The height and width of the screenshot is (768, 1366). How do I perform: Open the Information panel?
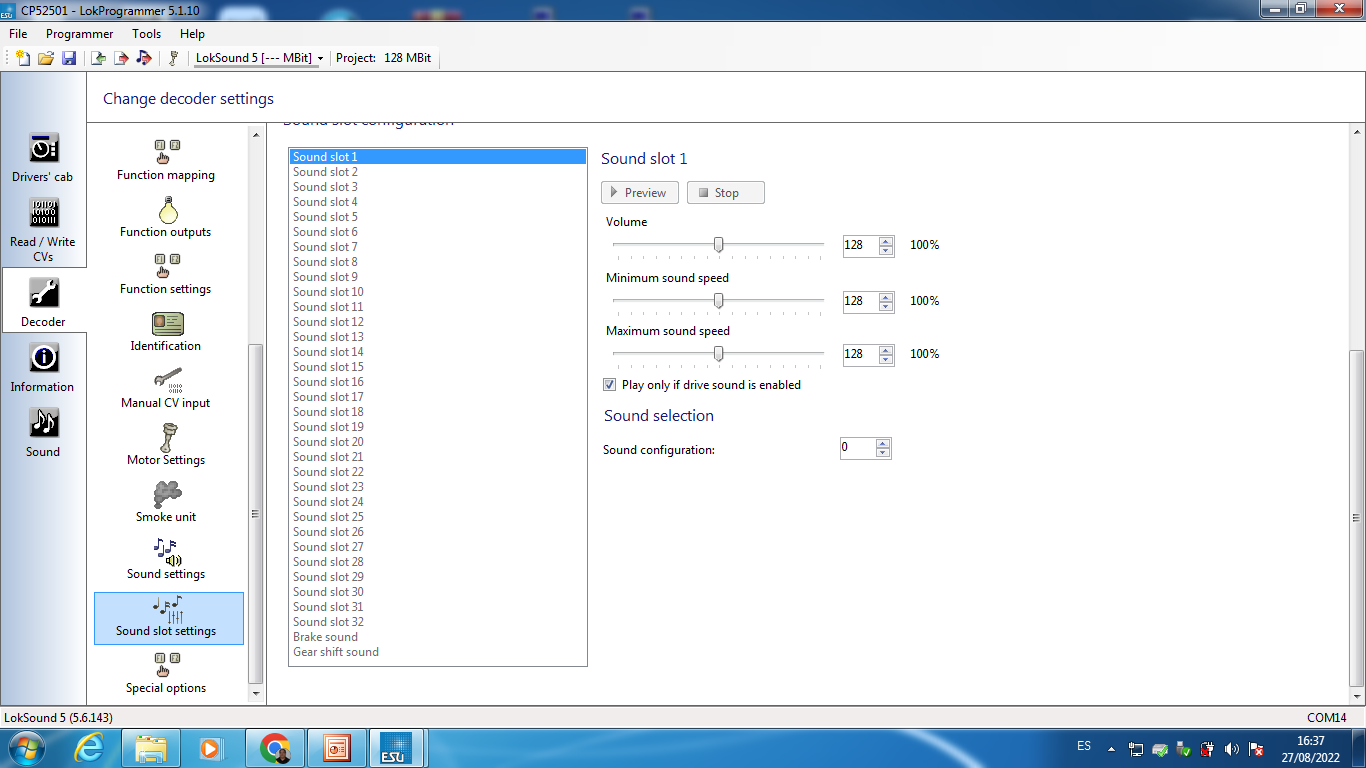(43, 367)
